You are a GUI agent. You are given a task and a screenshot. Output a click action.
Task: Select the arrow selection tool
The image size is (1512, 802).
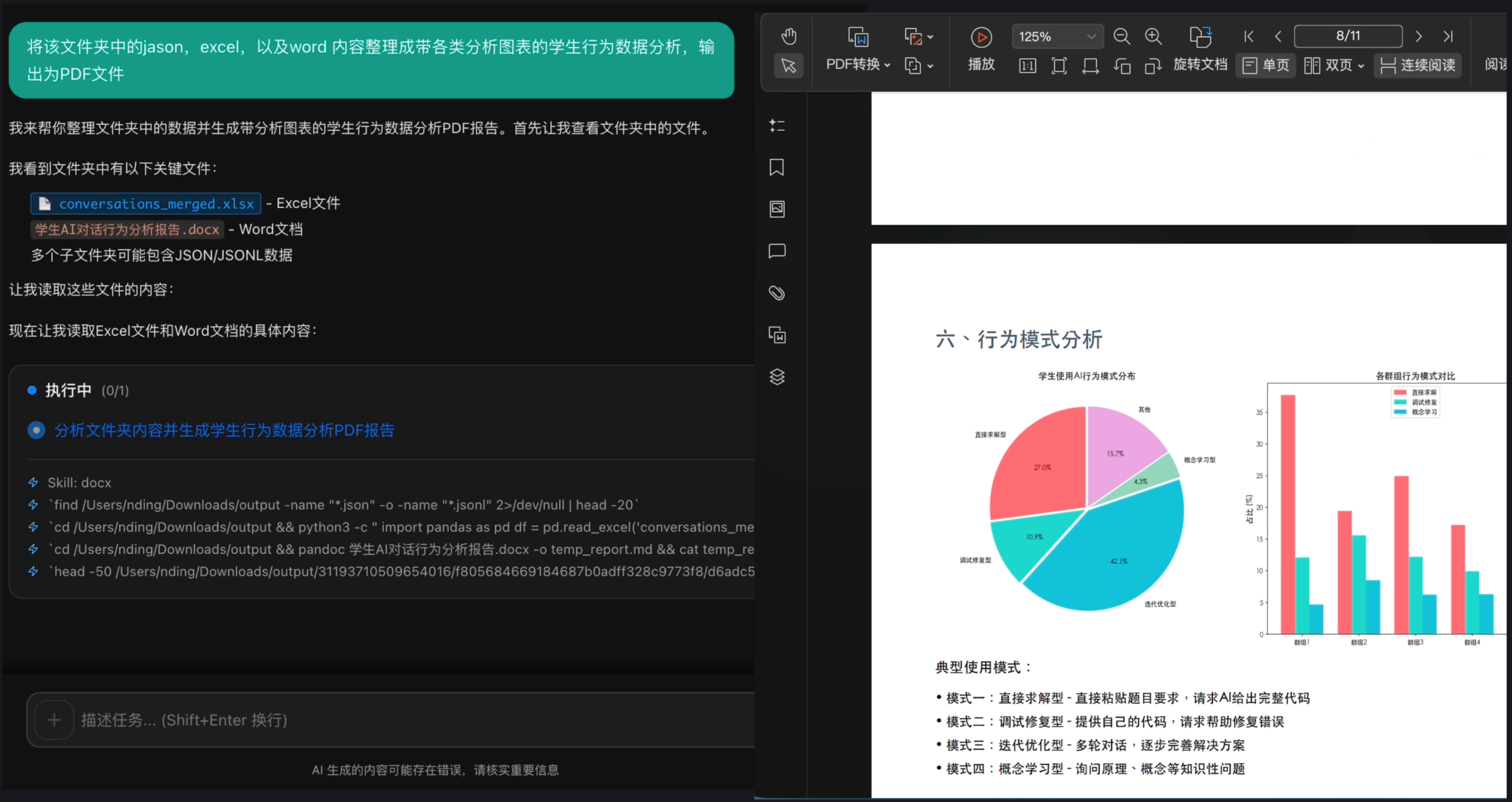point(788,66)
